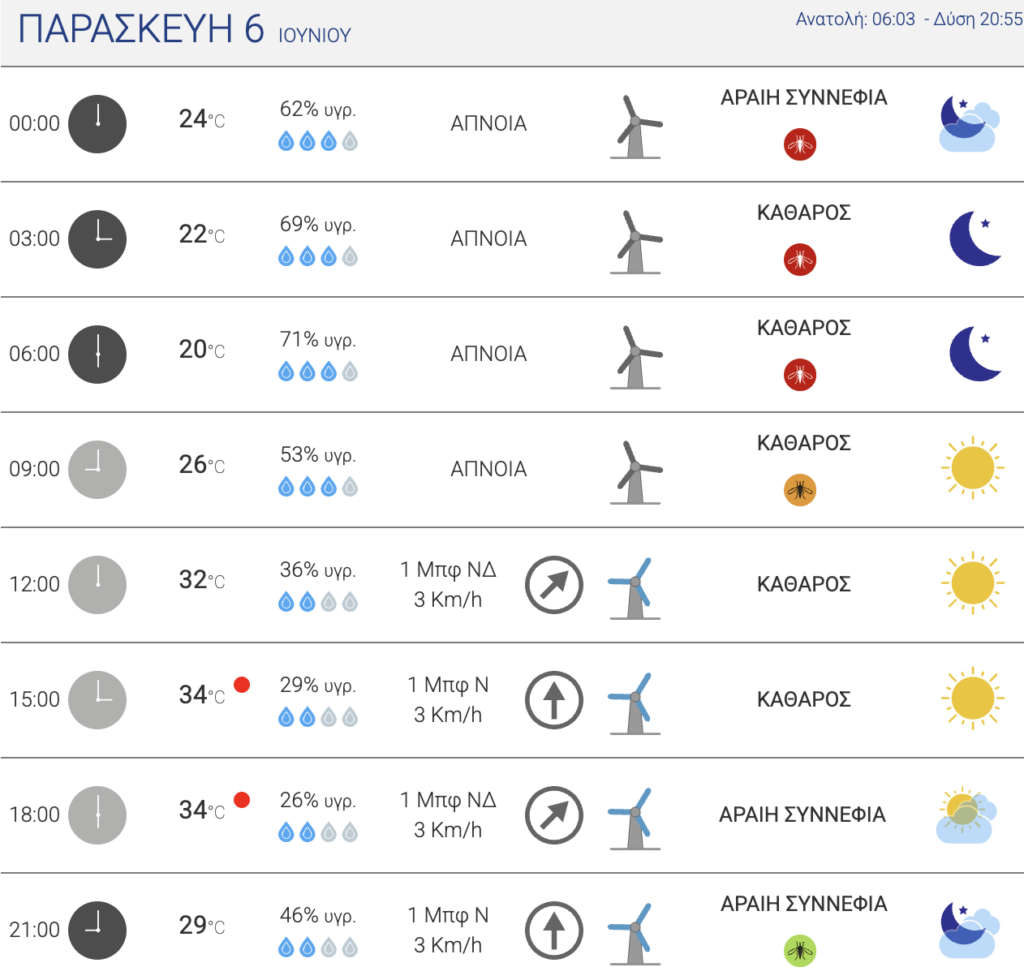This screenshot has height=980, width=1024.
Task: Click the 34°C temperature at 18:00
Action: click(x=202, y=811)
